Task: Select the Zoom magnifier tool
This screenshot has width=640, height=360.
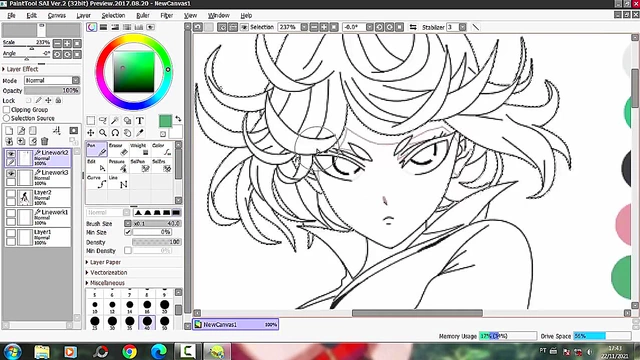Action: [103, 133]
